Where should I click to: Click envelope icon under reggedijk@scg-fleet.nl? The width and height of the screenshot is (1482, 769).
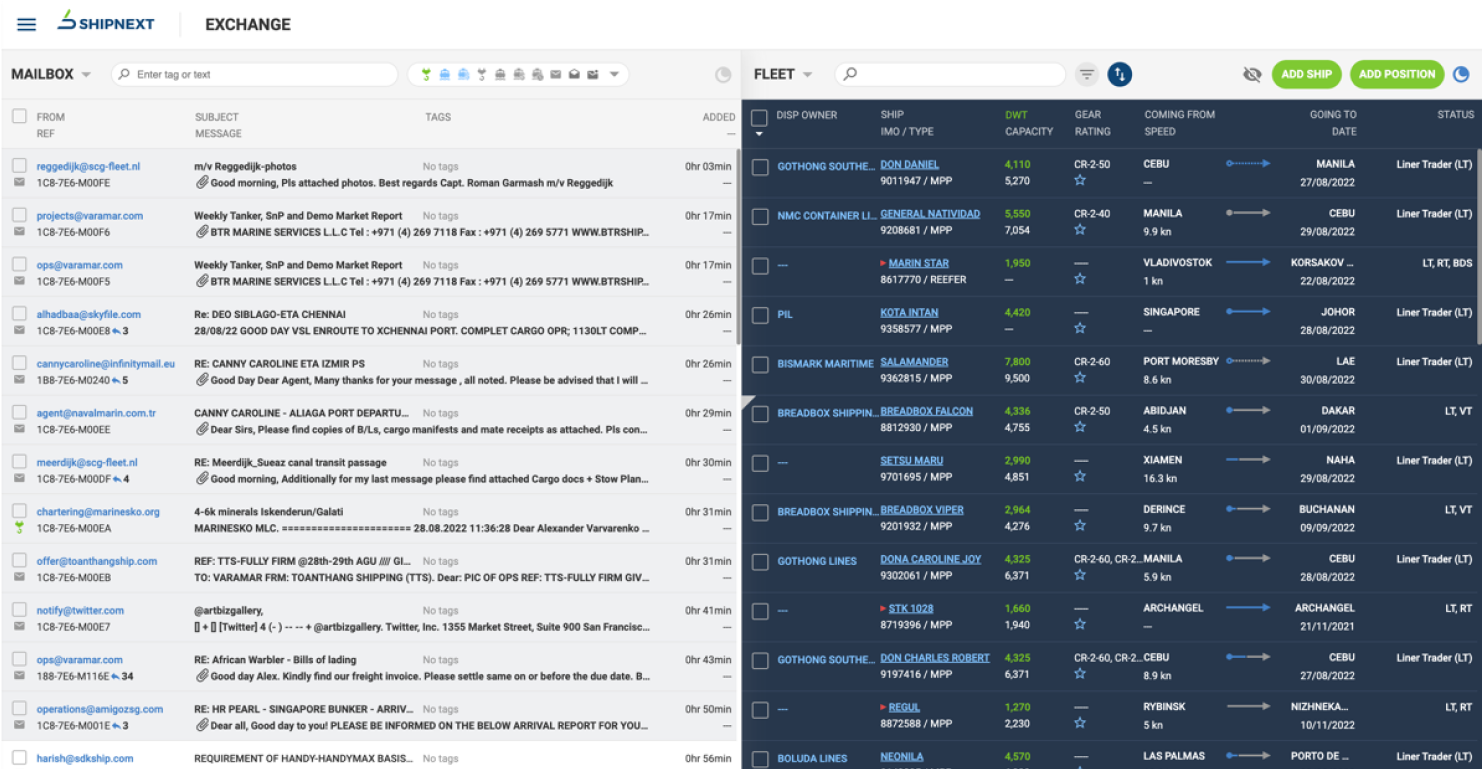pyautogui.click(x=19, y=183)
